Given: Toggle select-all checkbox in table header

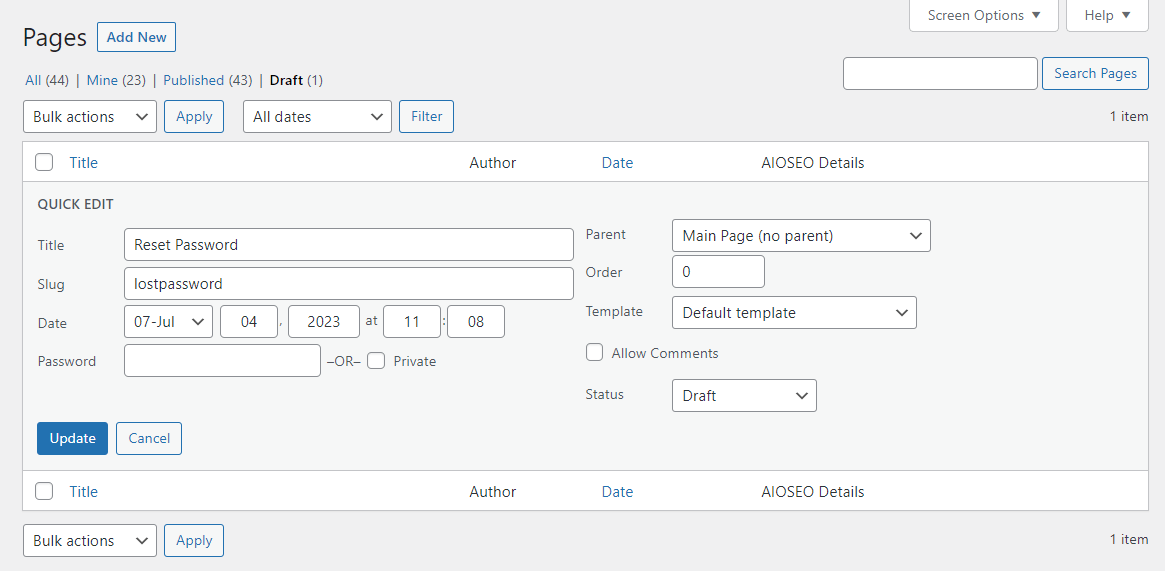Looking at the screenshot, I should [44, 162].
